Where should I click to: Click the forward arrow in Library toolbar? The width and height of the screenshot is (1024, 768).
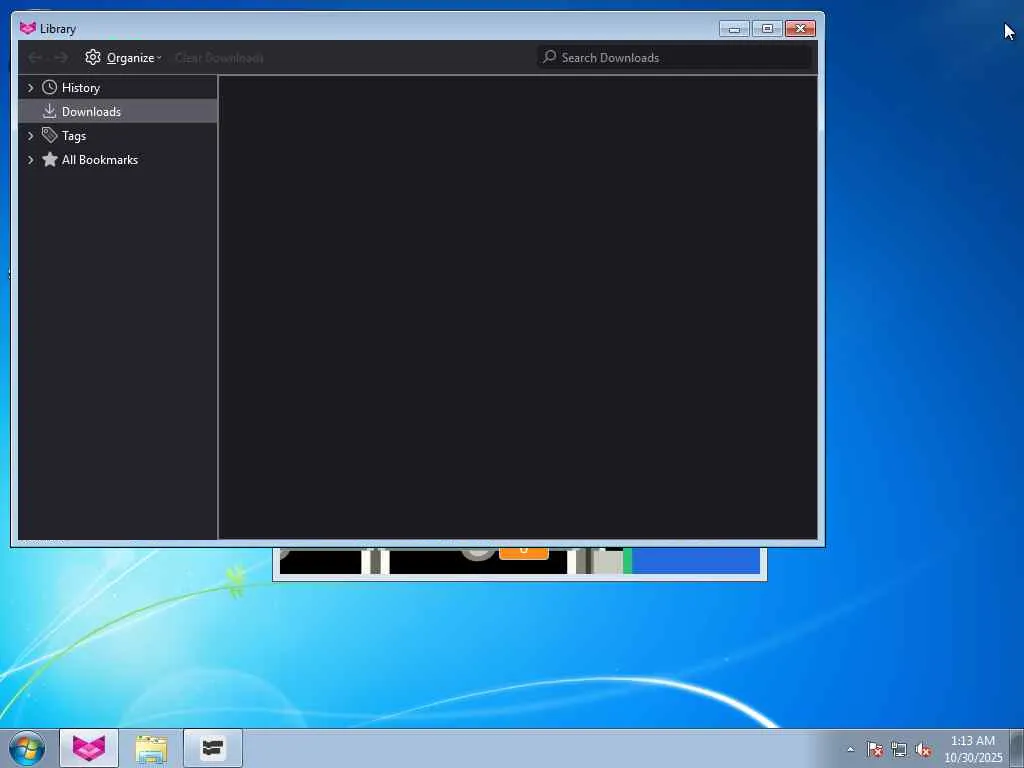61,58
